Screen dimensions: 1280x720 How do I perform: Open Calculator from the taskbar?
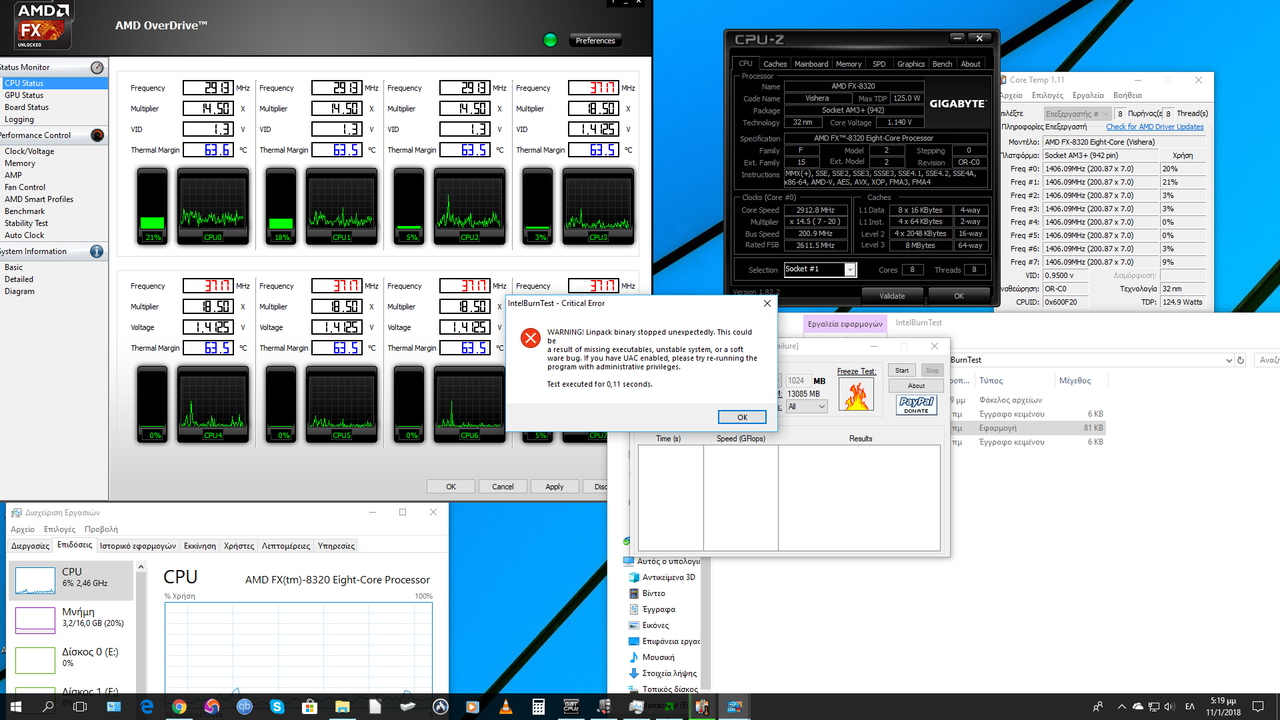point(538,706)
